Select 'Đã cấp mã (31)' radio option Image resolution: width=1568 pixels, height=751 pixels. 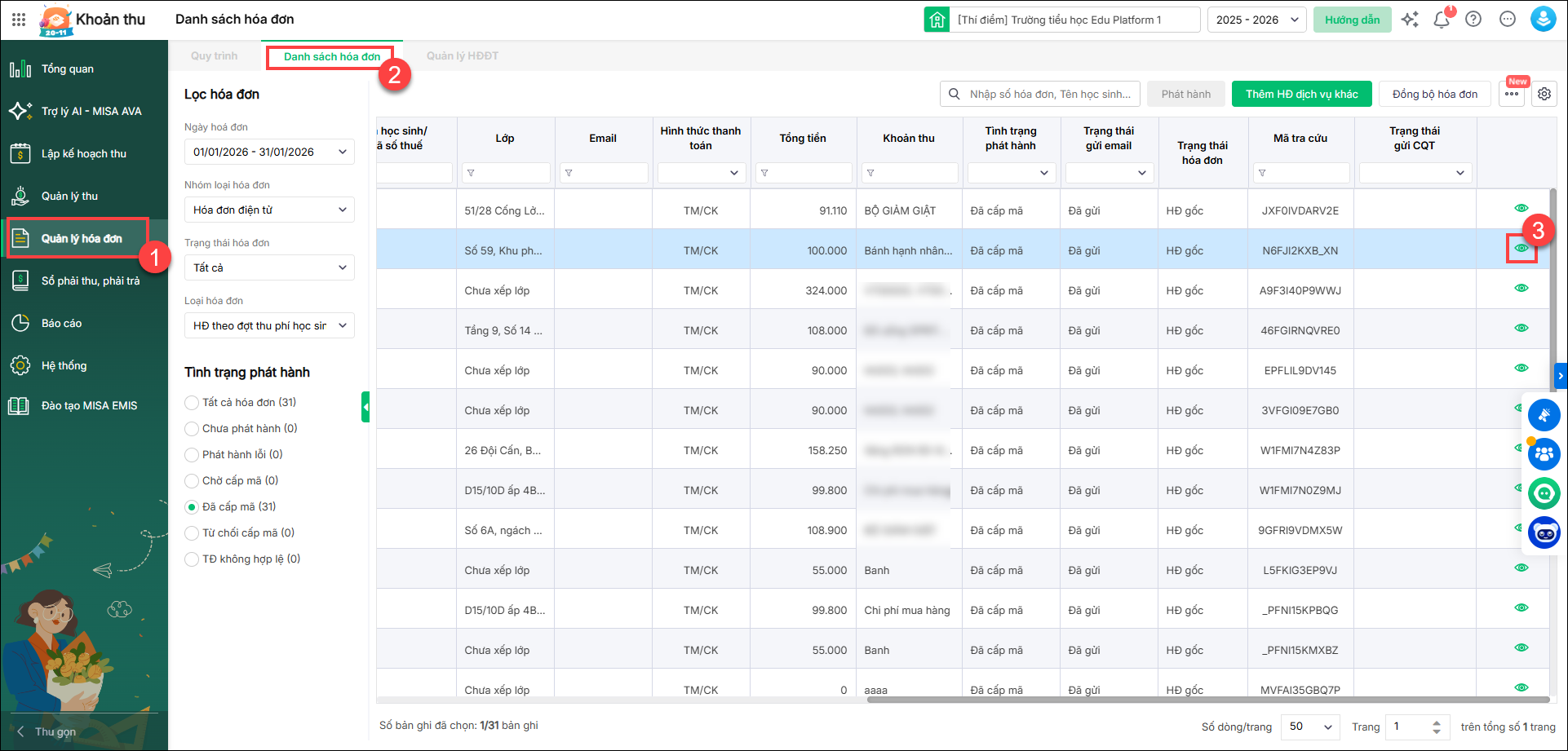pos(193,507)
